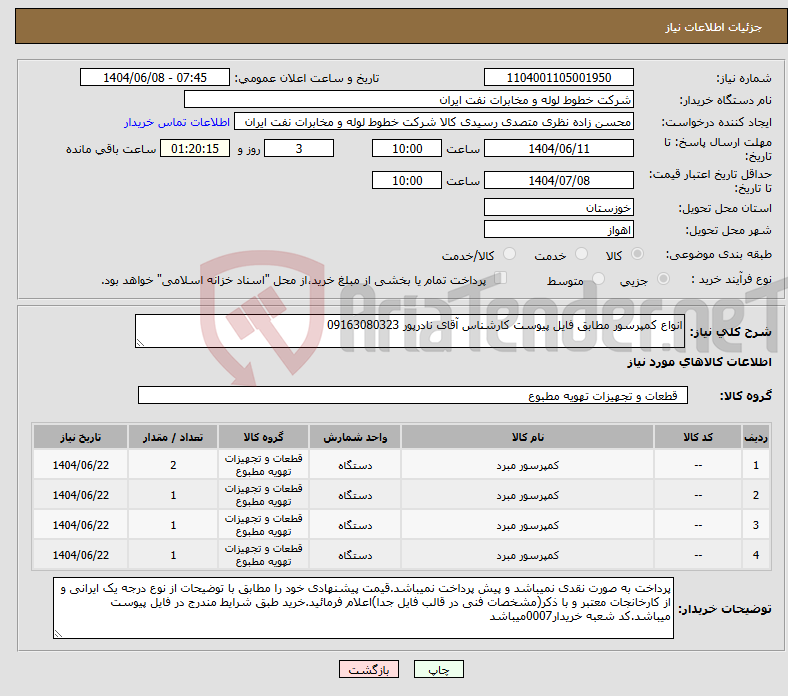
Task: Click quantity 2 in row 1
Action: click(173, 465)
